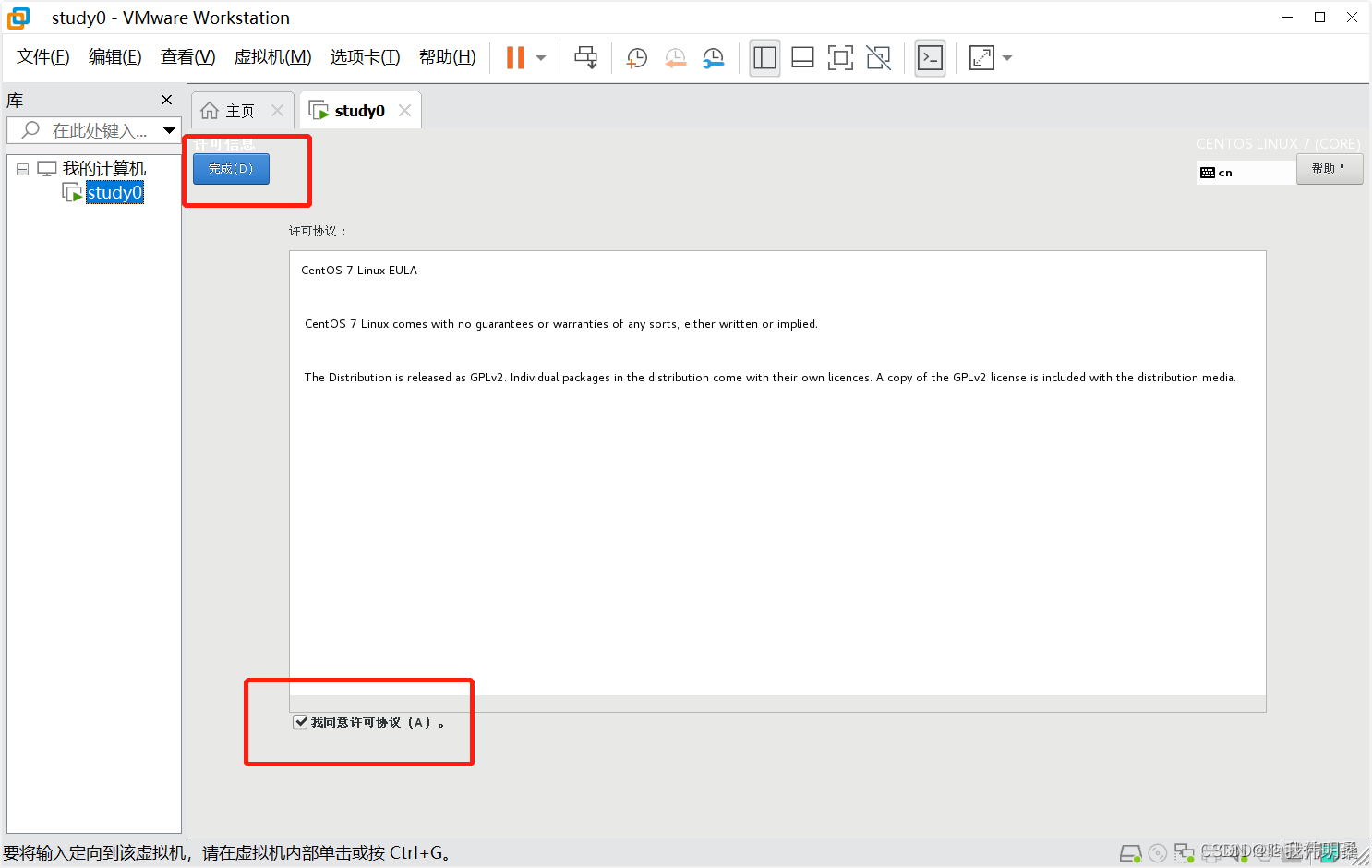Open the 文件(F) menu
1372x868 pixels.
pos(42,57)
